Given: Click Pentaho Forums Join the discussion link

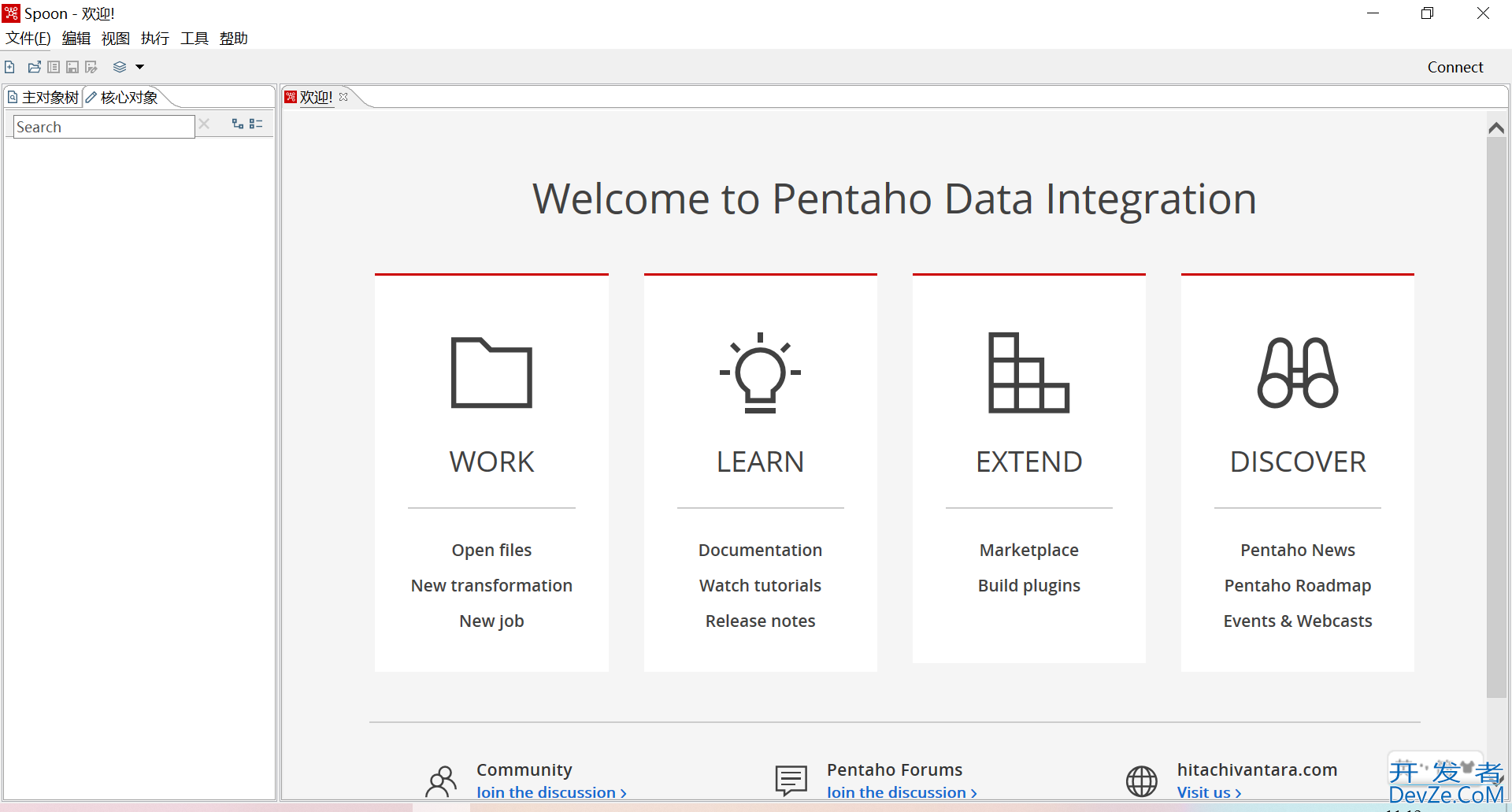Looking at the screenshot, I should point(902,792).
